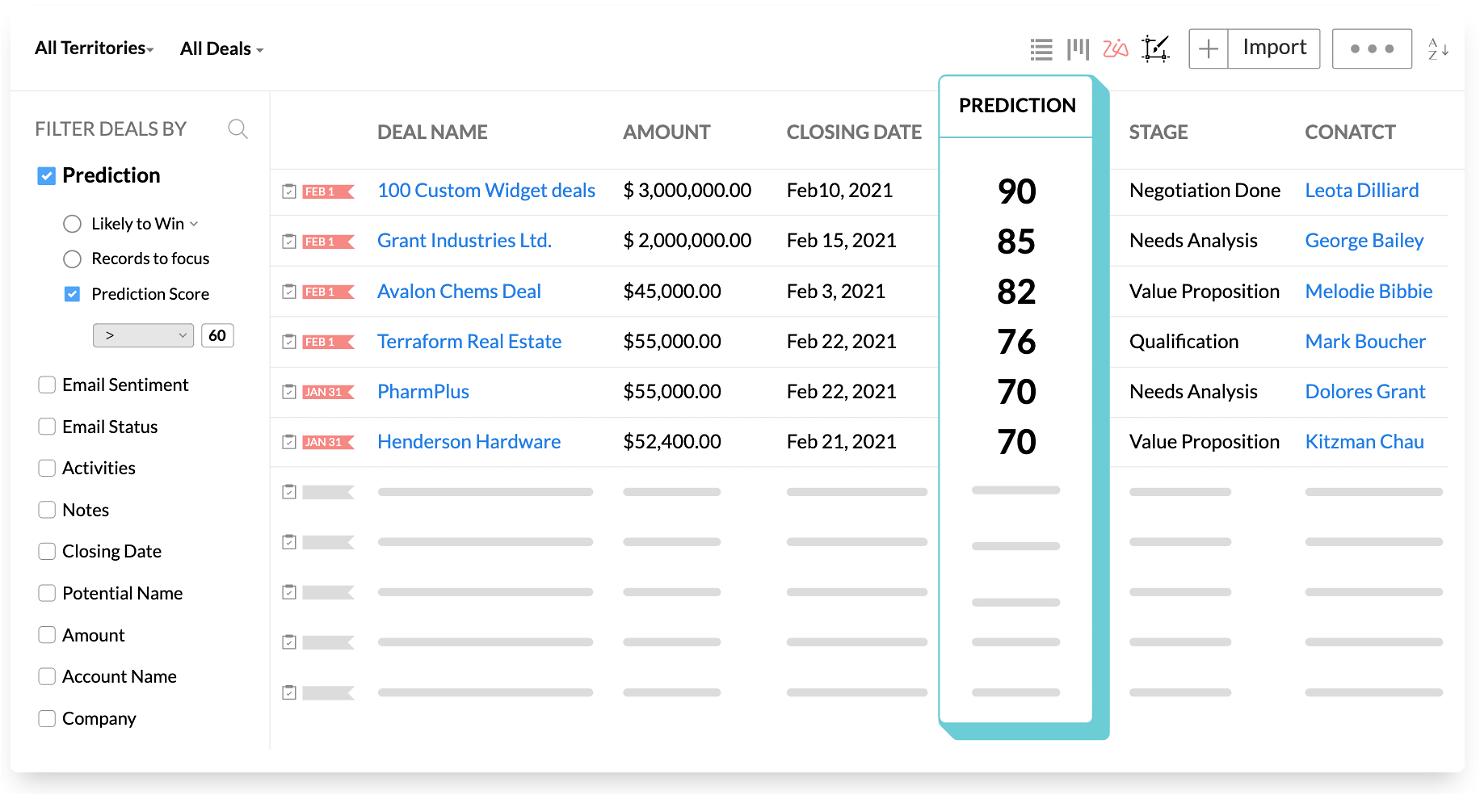Switch to Kanban view
The height and width of the screenshot is (795, 1480).
click(x=1078, y=48)
